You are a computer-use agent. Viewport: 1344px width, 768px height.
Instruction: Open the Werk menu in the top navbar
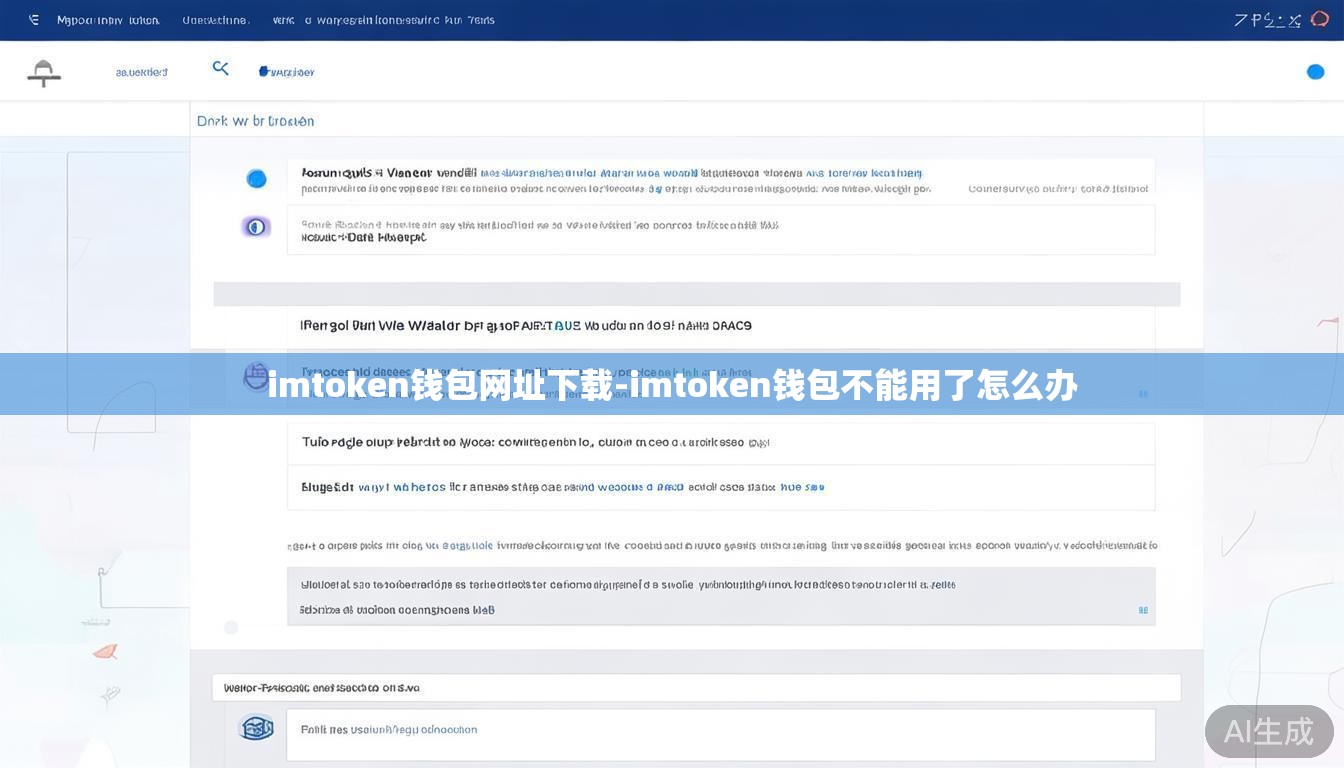click(x=281, y=19)
